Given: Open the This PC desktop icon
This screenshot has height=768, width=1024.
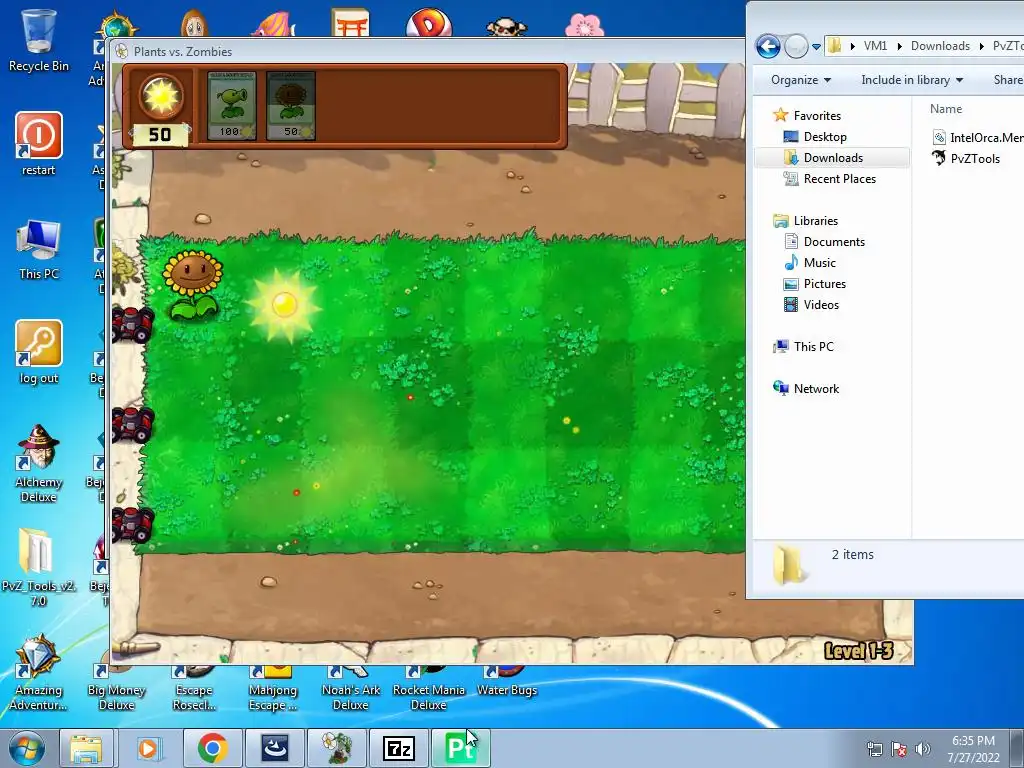Looking at the screenshot, I should (39, 250).
